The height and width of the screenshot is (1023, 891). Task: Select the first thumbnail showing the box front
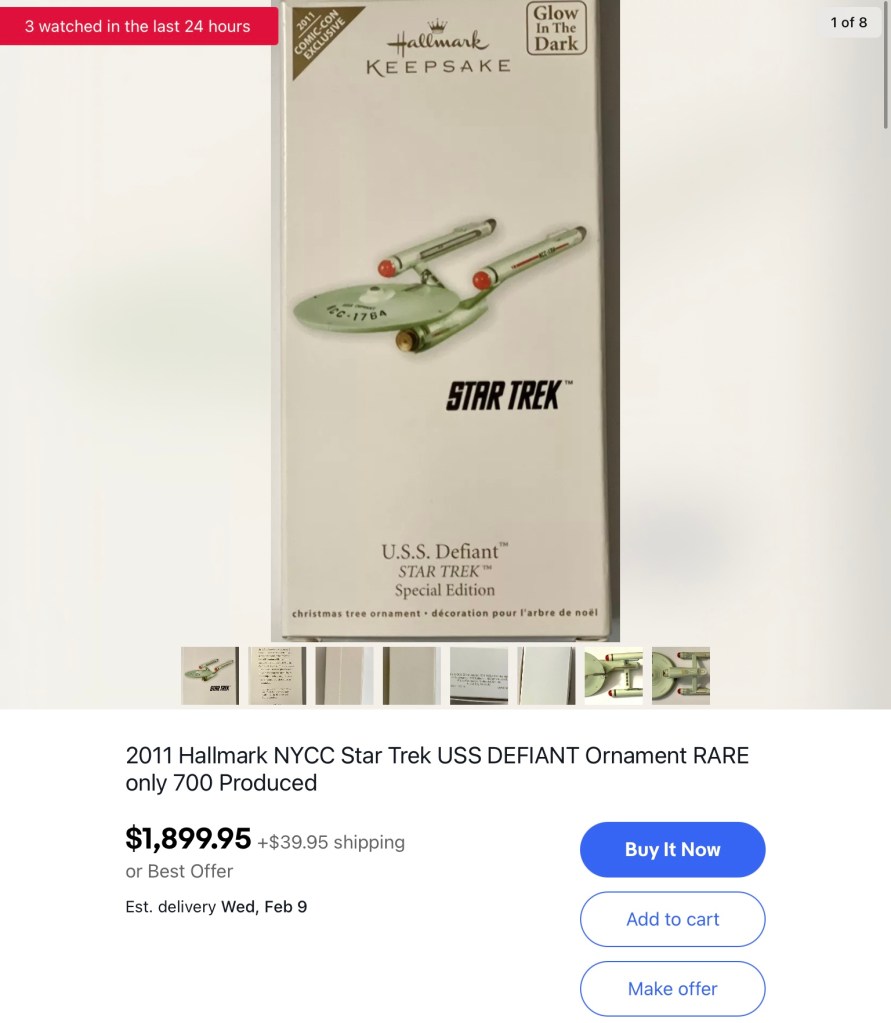tap(210, 675)
